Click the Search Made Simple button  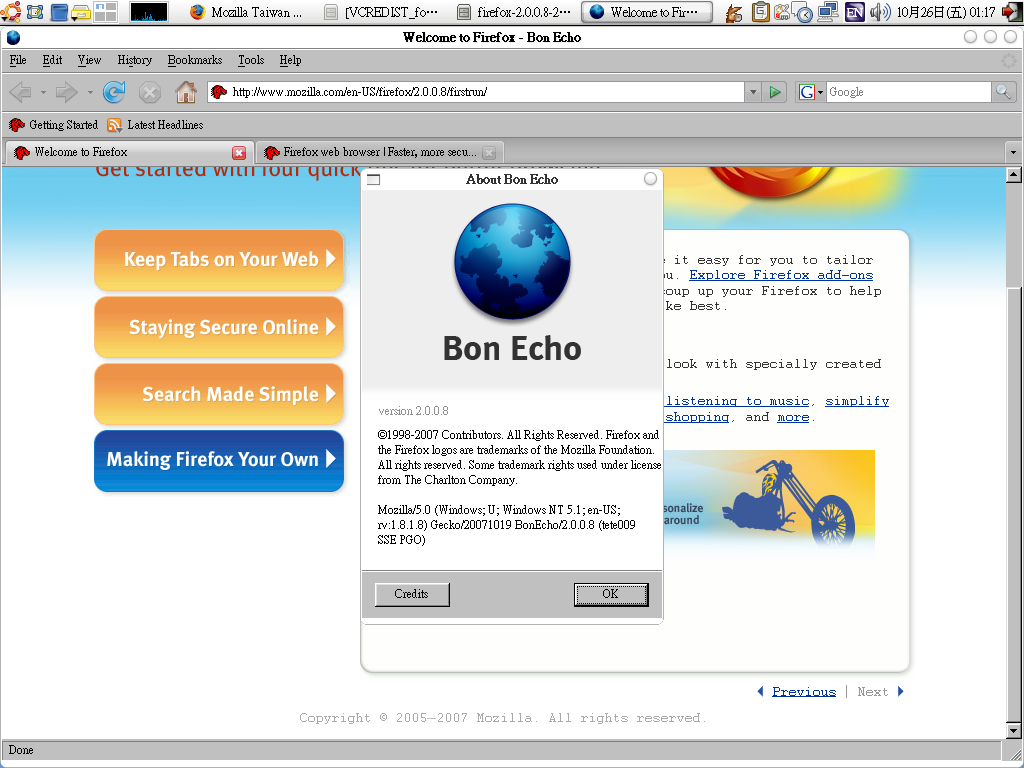click(219, 394)
